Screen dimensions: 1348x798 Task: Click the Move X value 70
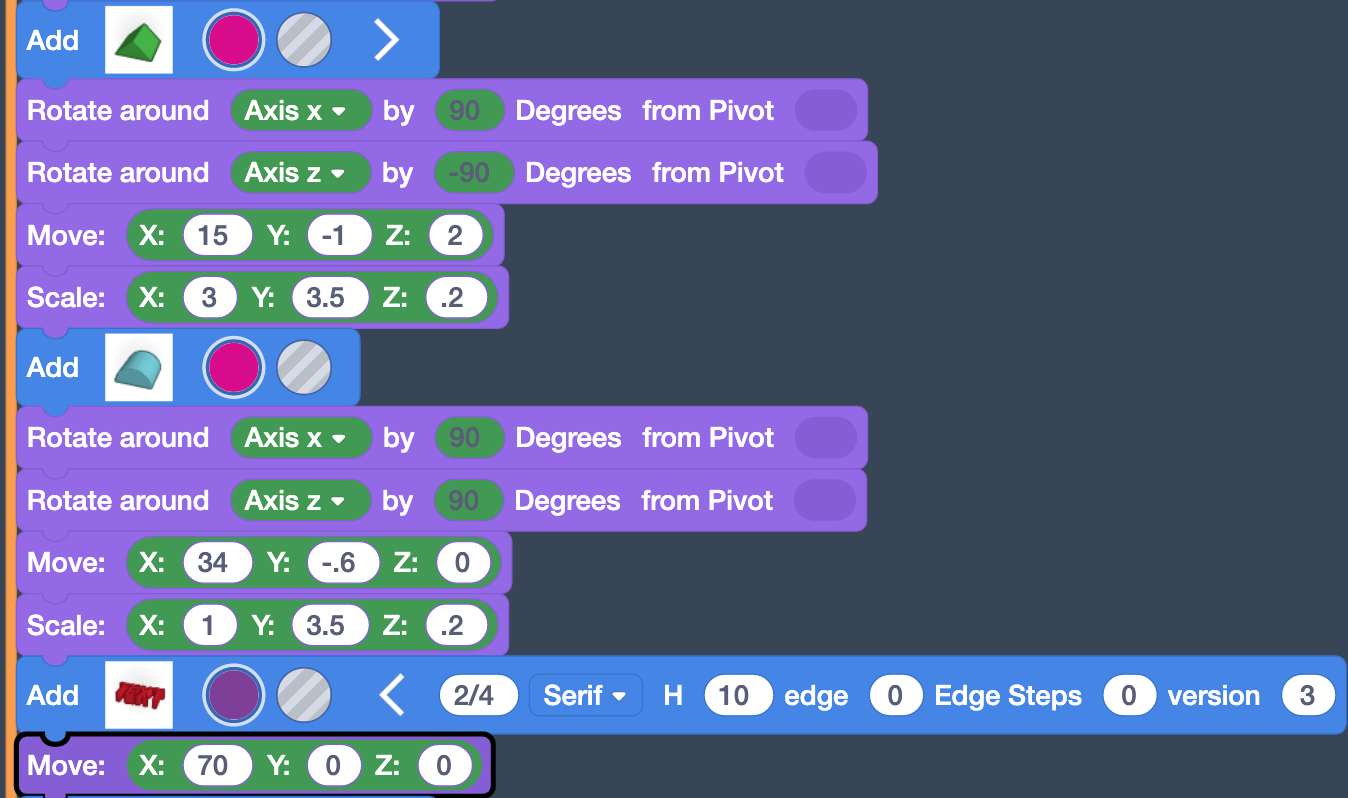[212, 766]
